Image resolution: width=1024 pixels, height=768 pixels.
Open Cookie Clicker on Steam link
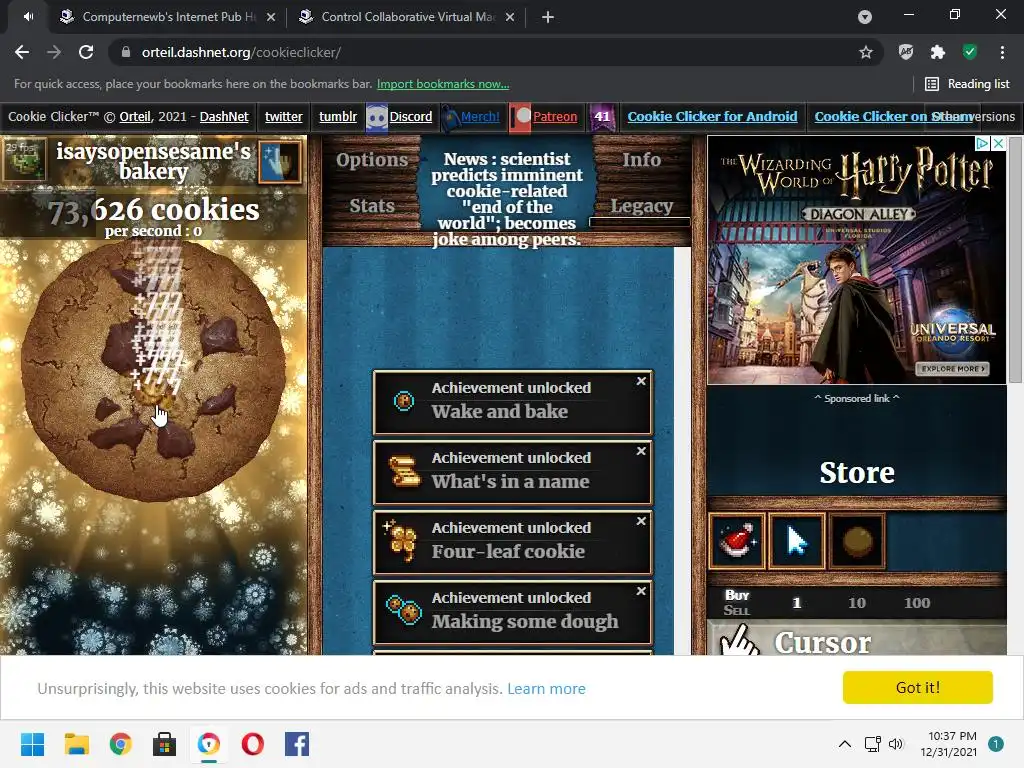[x=893, y=116]
